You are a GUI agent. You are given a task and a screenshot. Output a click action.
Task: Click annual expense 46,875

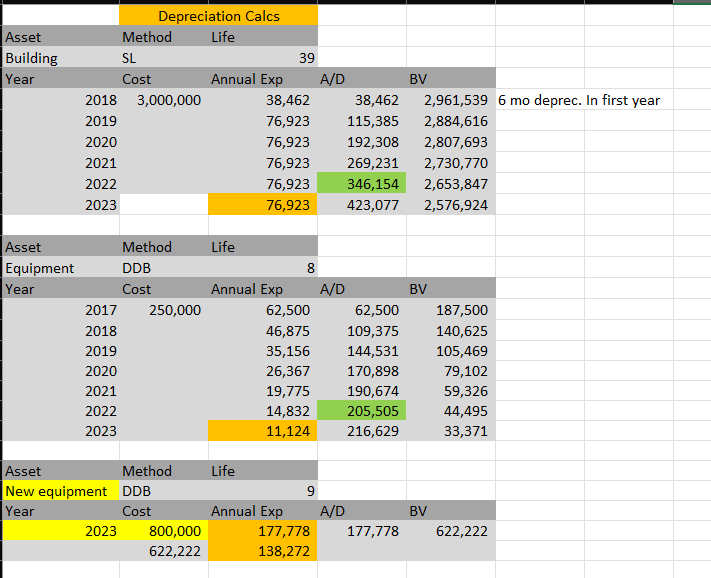coord(263,331)
